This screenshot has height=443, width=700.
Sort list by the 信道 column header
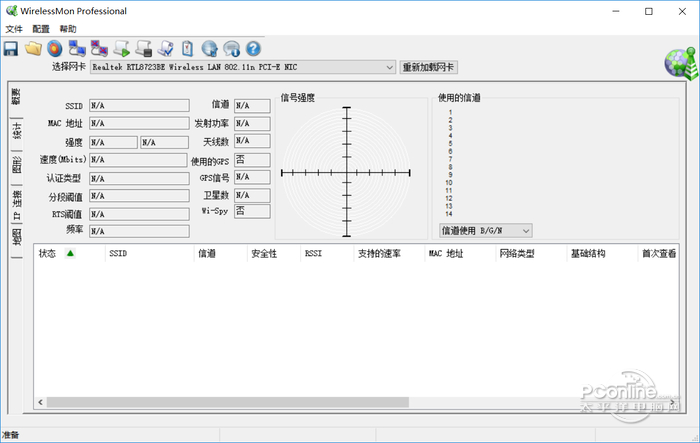(221, 254)
